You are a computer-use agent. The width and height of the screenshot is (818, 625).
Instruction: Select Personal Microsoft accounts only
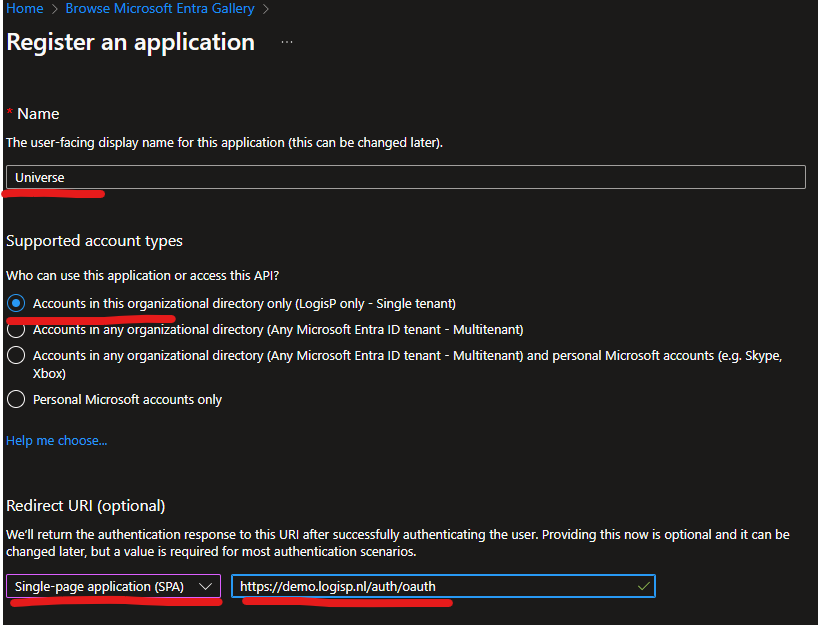[x=16, y=399]
